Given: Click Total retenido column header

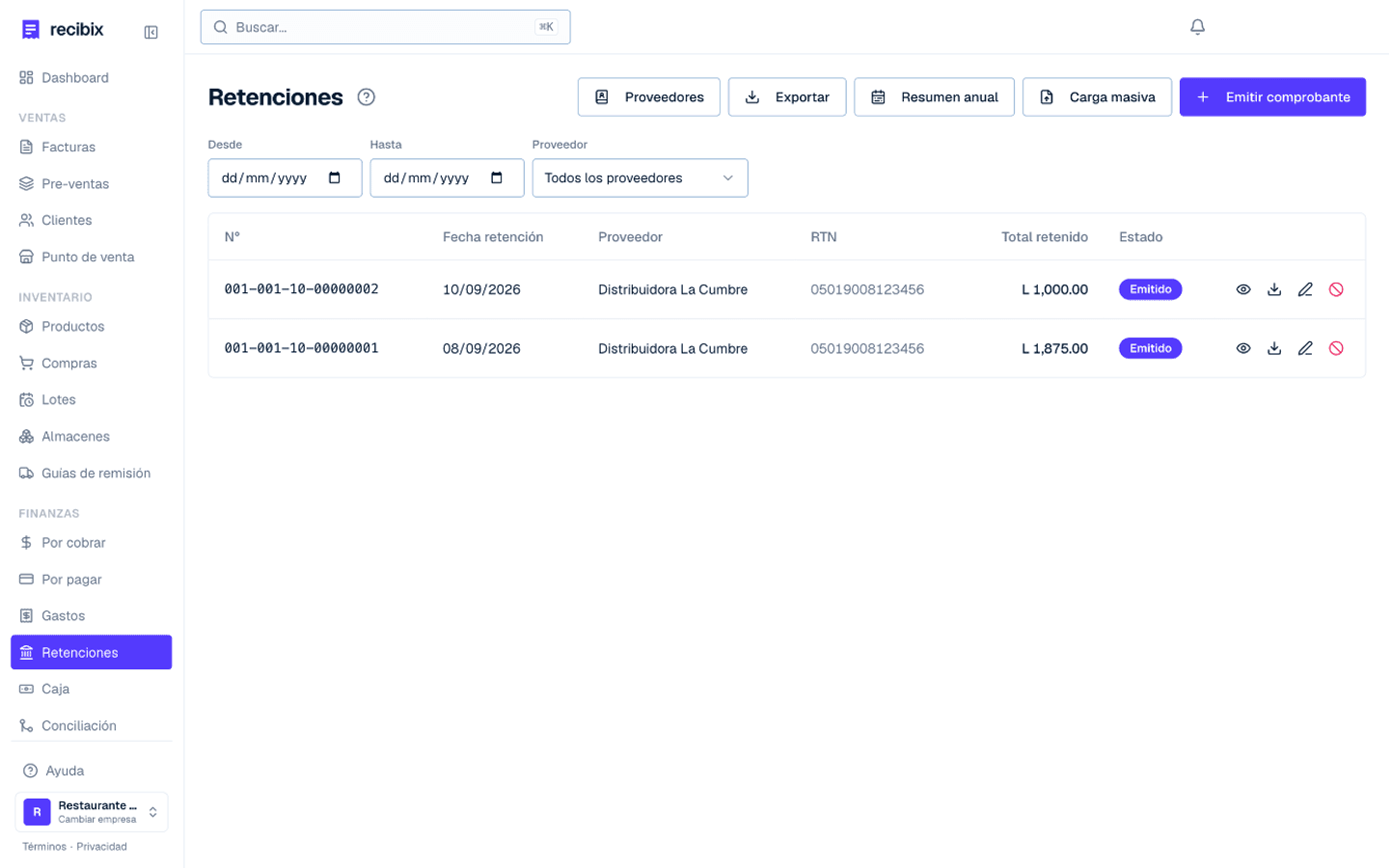Looking at the screenshot, I should click(x=1045, y=237).
